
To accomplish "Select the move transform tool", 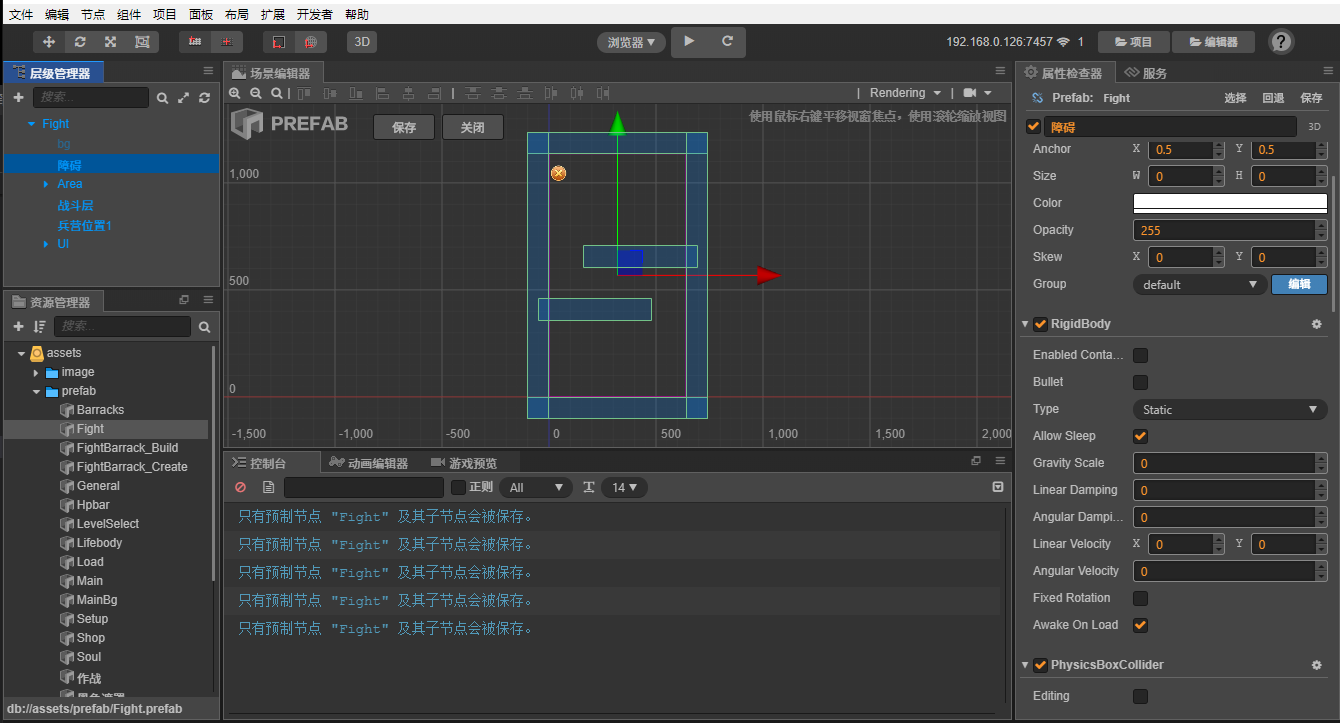I will point(49,42).
